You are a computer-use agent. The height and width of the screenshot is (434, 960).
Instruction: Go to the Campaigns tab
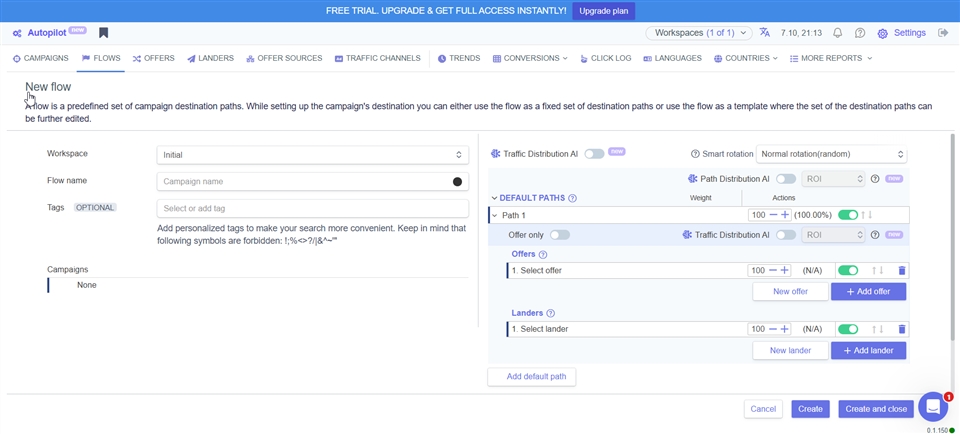pos(41,59)
